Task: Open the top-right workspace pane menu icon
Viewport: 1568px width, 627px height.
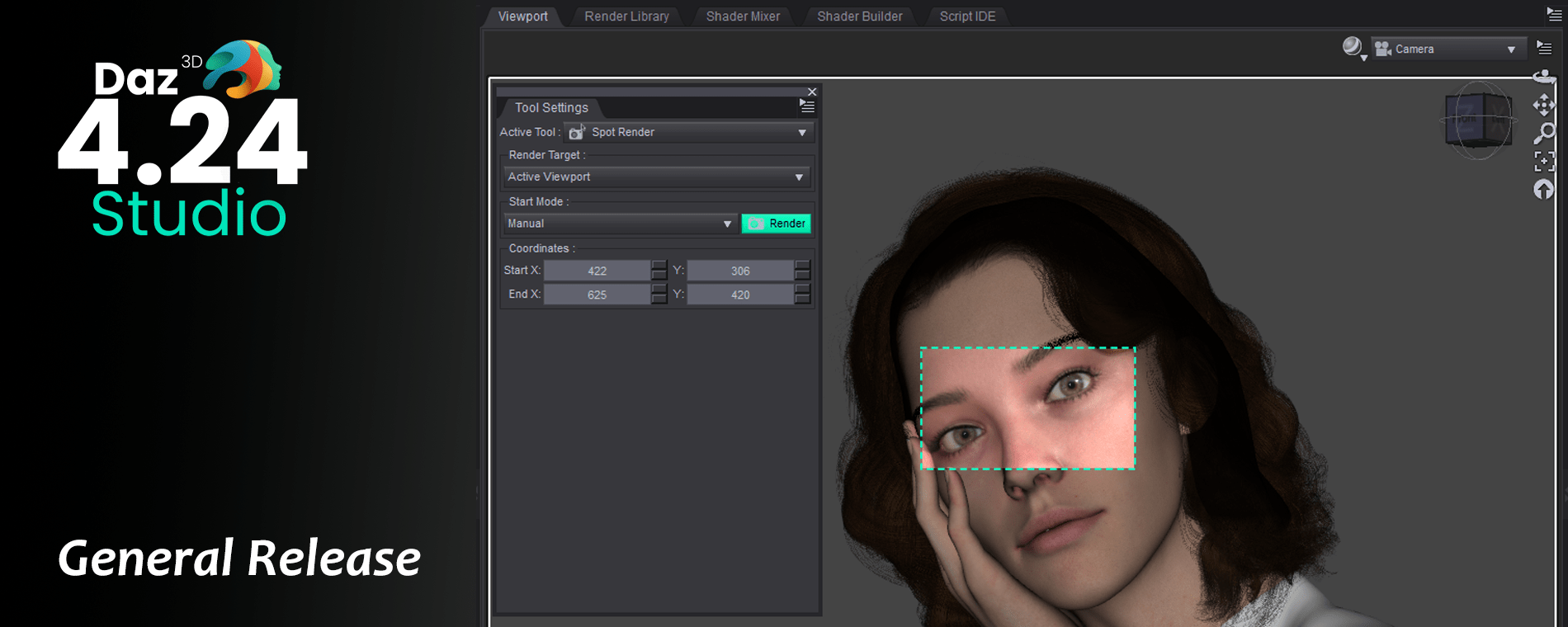Action: point(1554,14)
